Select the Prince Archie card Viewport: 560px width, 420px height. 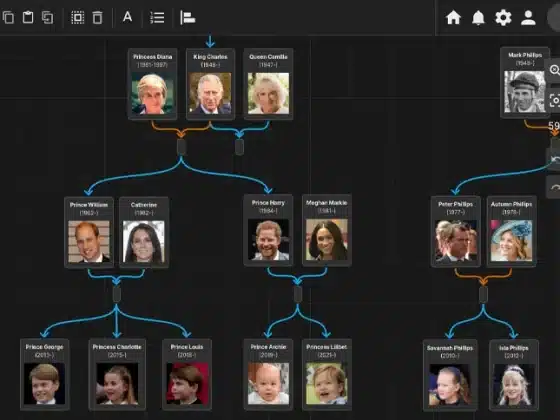[x=268, y=374]
